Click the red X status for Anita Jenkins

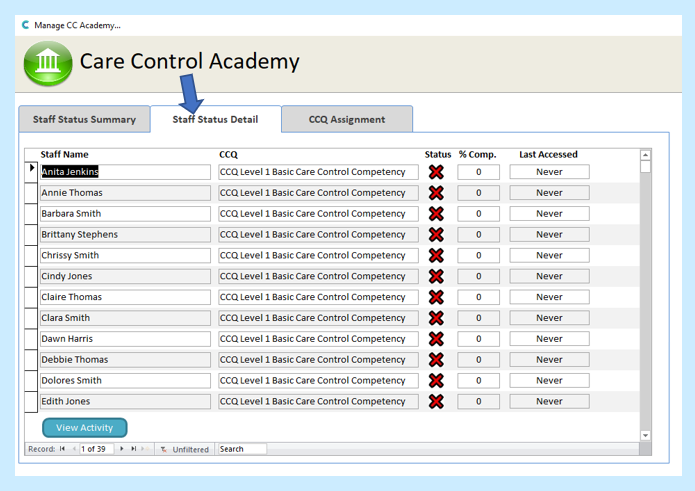[436, 172]
